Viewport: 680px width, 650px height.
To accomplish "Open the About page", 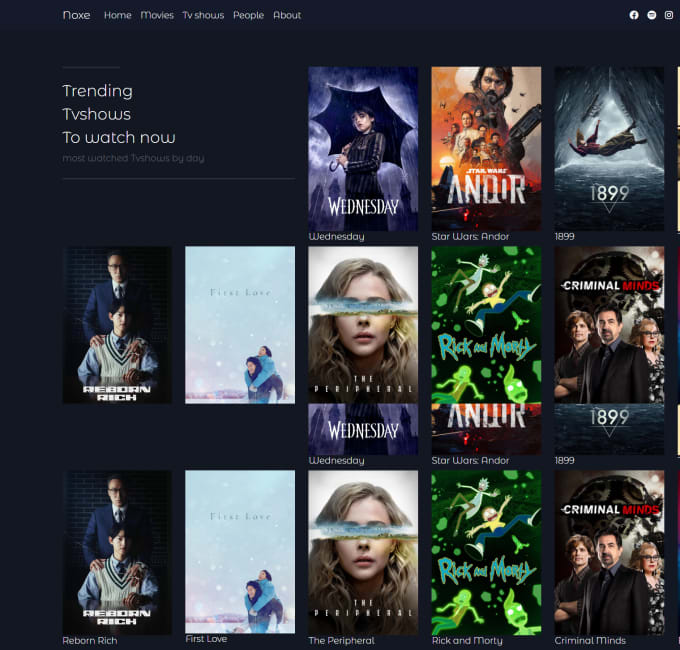I will [287, 15].
